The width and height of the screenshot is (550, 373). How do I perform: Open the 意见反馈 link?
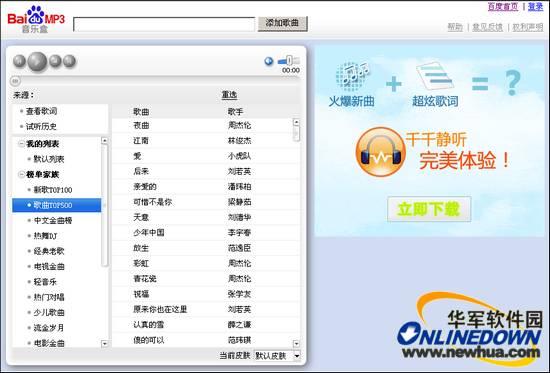pyautogui.click(x=487, y=27)
